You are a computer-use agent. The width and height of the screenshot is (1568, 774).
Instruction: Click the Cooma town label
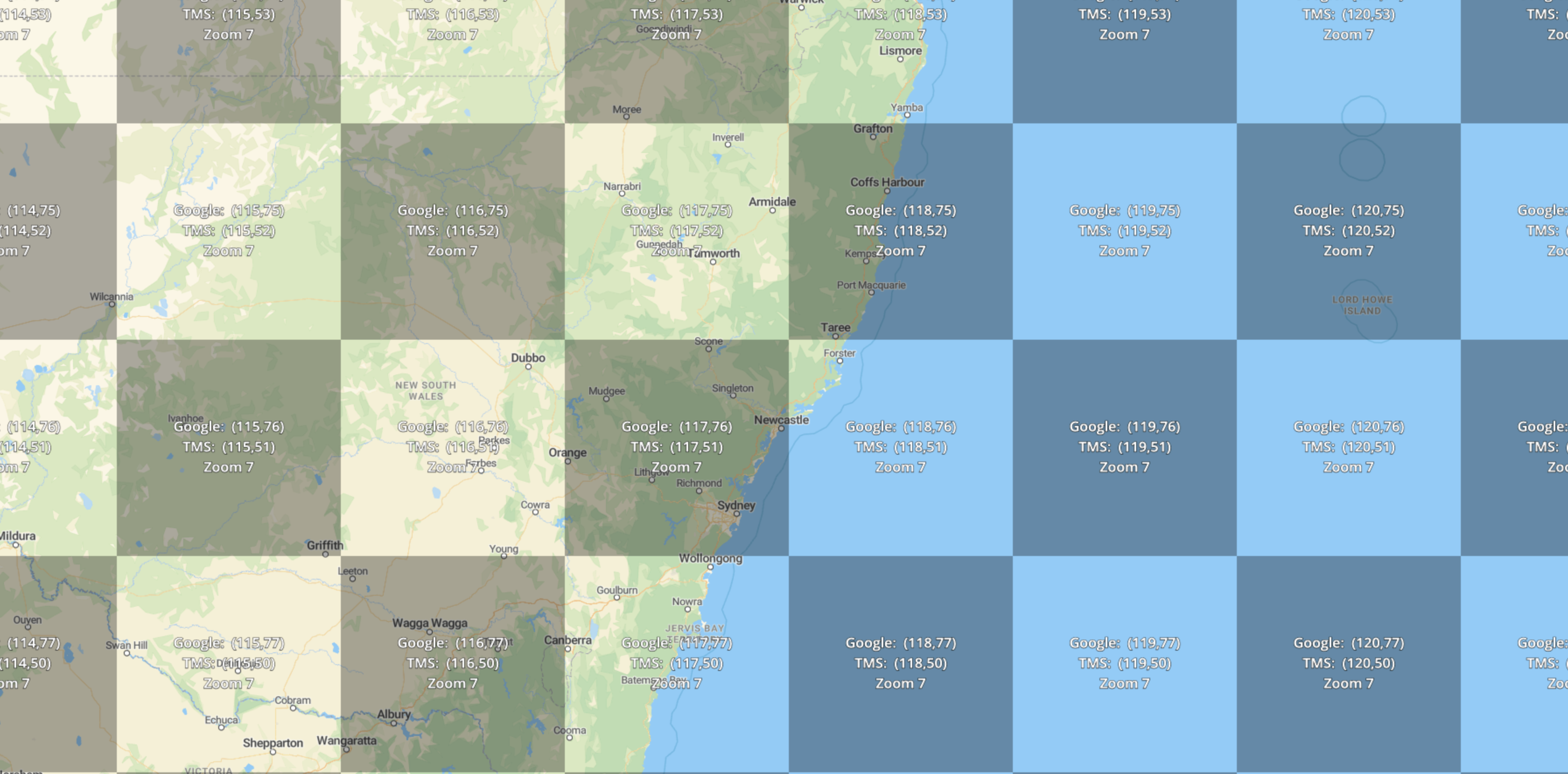[x=570, y=730]
